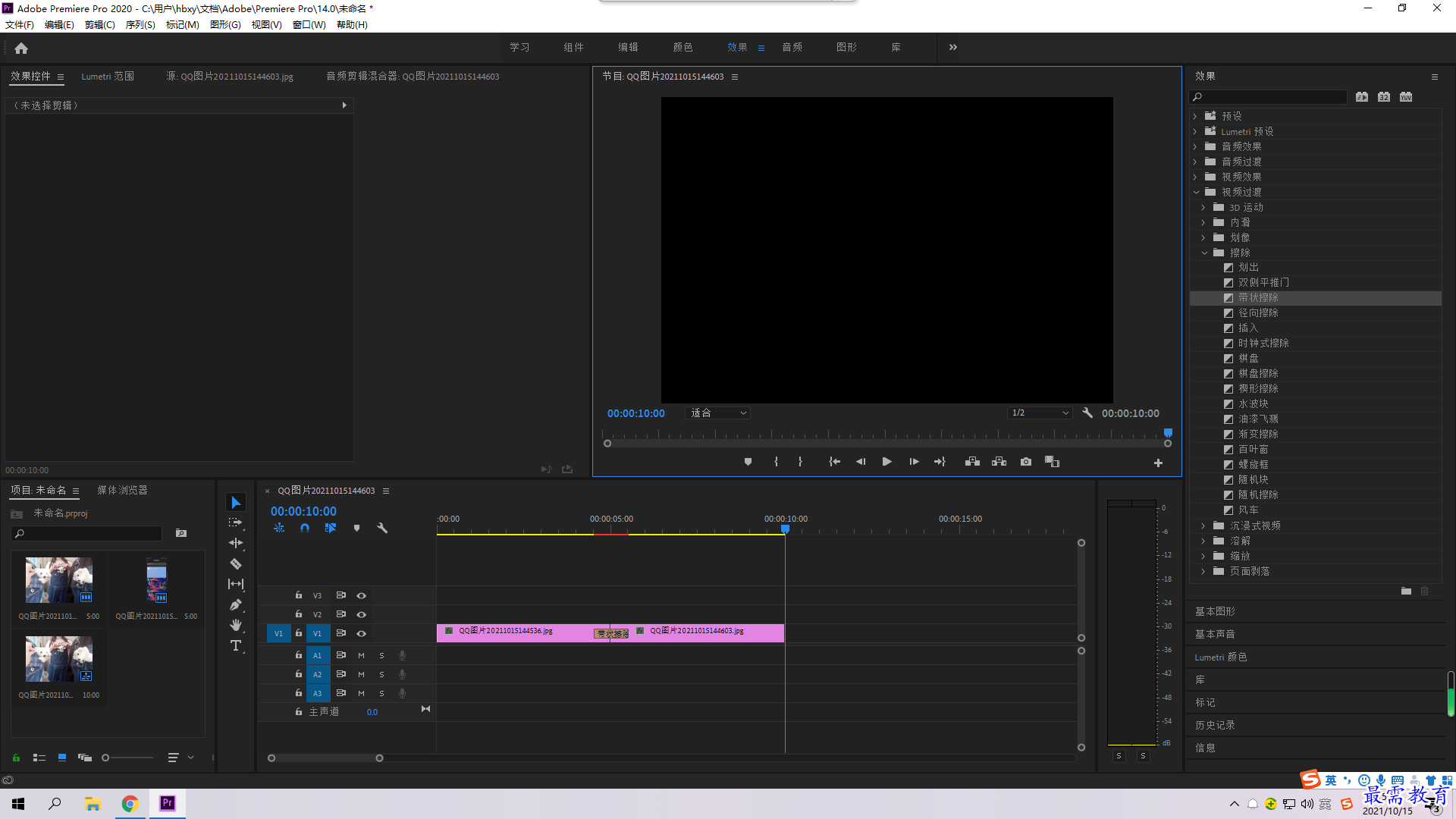Select the Selection tool arrow

pos(236,502)
